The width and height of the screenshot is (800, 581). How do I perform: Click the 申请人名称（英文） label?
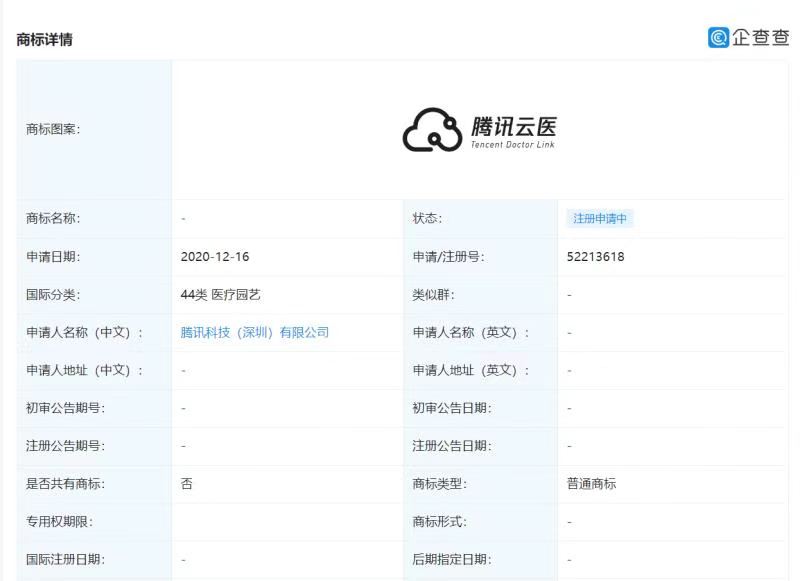pos(470,333)
